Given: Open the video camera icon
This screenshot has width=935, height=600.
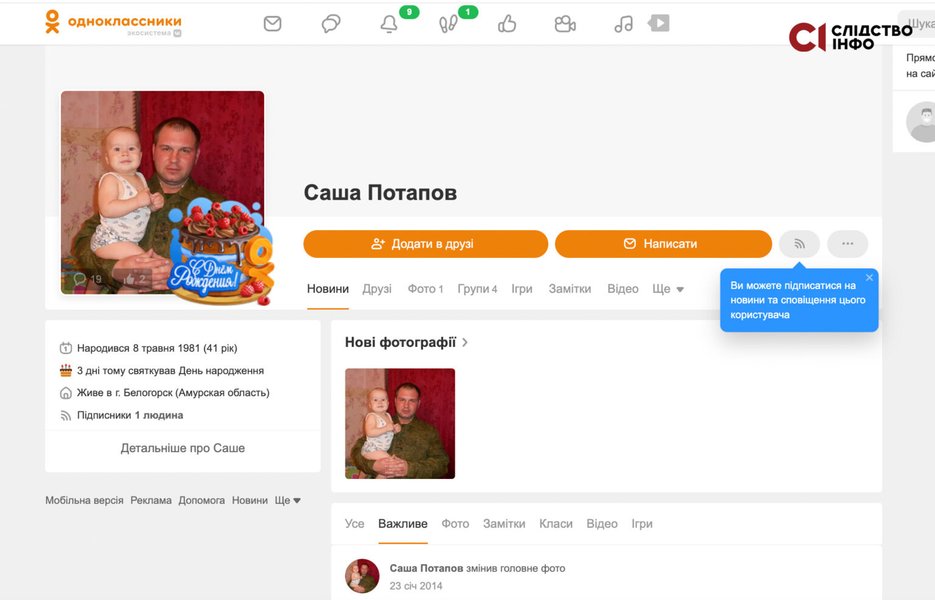Looking at the screenshot, I should point(565,24).
